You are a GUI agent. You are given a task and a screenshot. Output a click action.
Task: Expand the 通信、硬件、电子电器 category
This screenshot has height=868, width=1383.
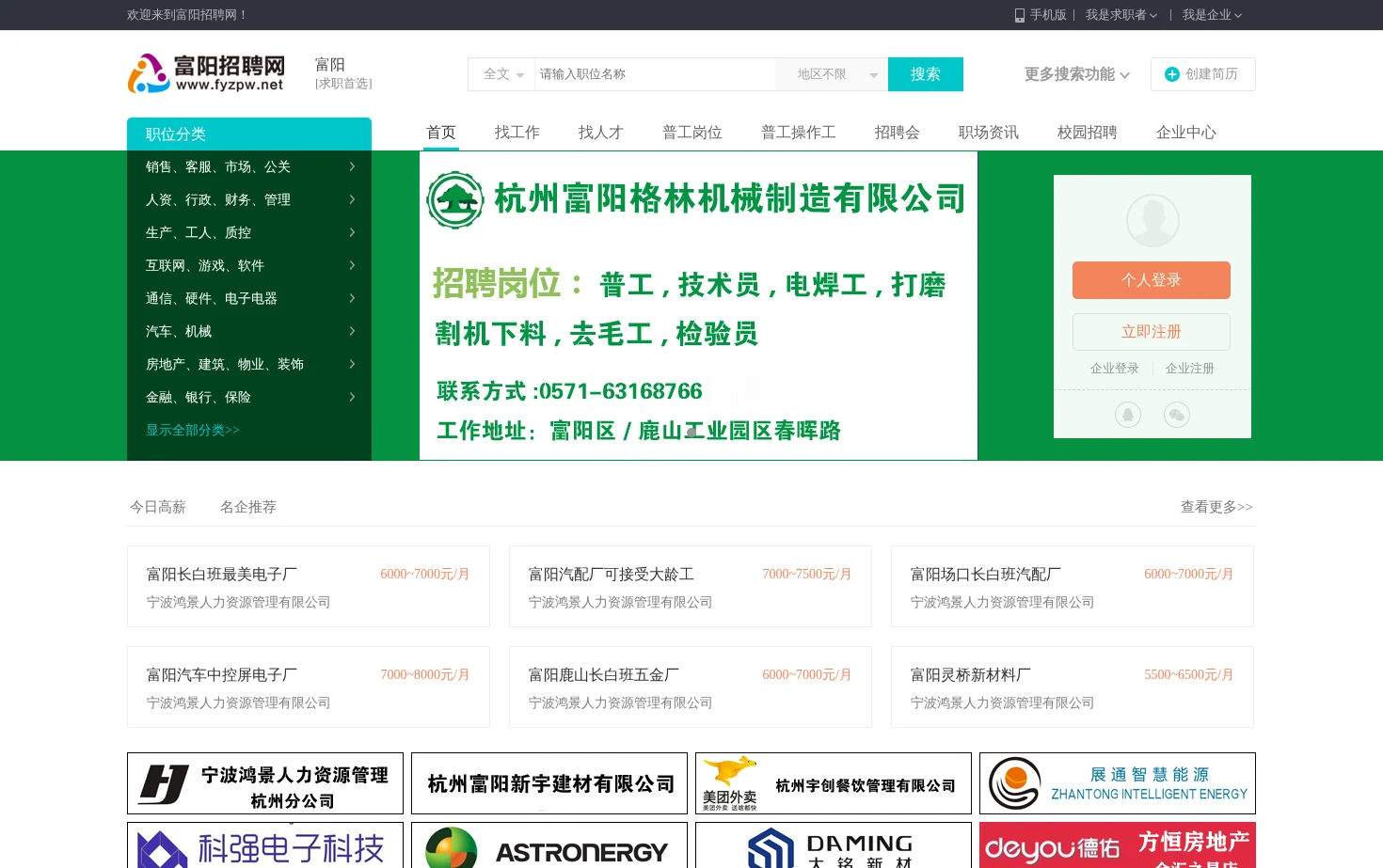click(249, 298)
